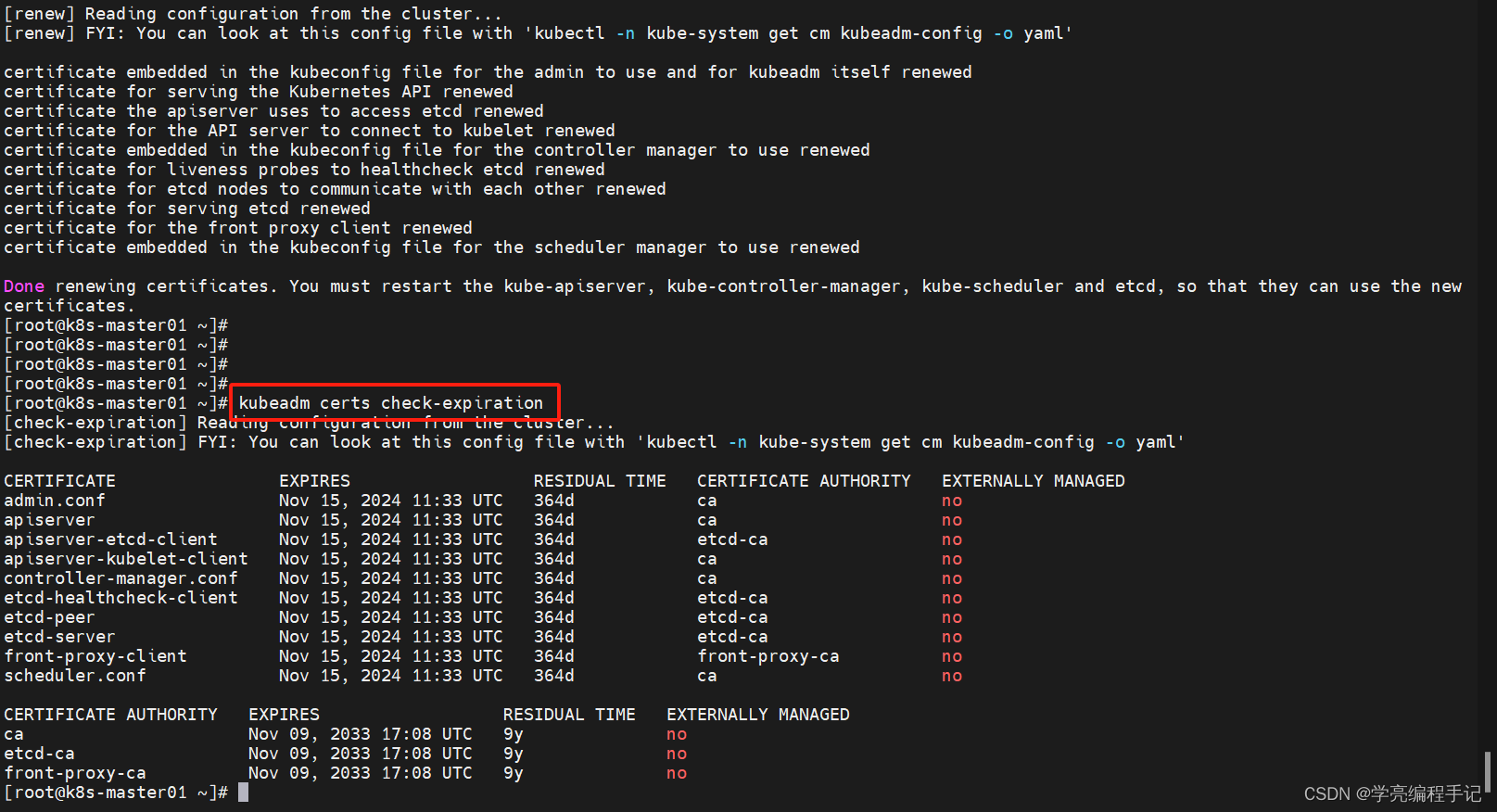The height and width of the screenshot is (812, 1497).
Task: Click the 364d value in the scheduler.conf row
Action: pyautogui.click(x=554, y=676)
